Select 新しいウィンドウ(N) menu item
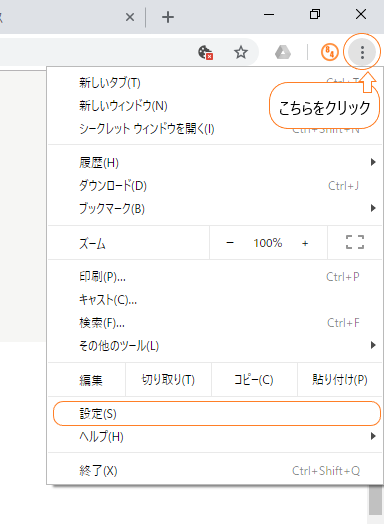This screenshot has width=384, height=524. tap(215, 106)
